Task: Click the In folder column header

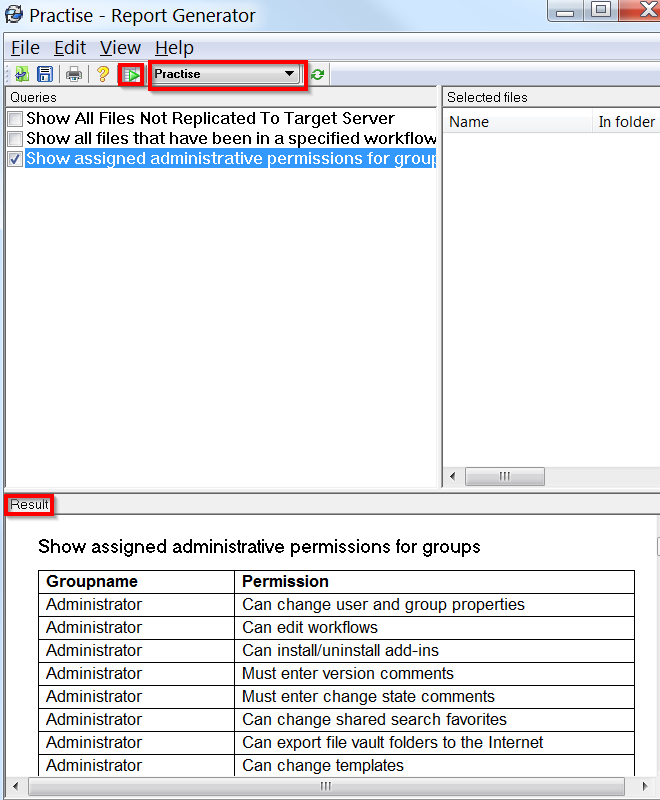Action: [x=626, y=122]
